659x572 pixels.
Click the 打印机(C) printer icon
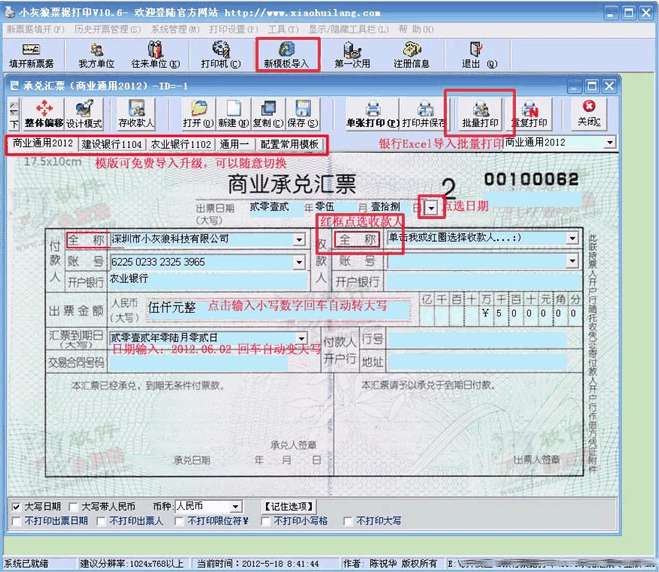pyautogui.click(x=221, y=55)
